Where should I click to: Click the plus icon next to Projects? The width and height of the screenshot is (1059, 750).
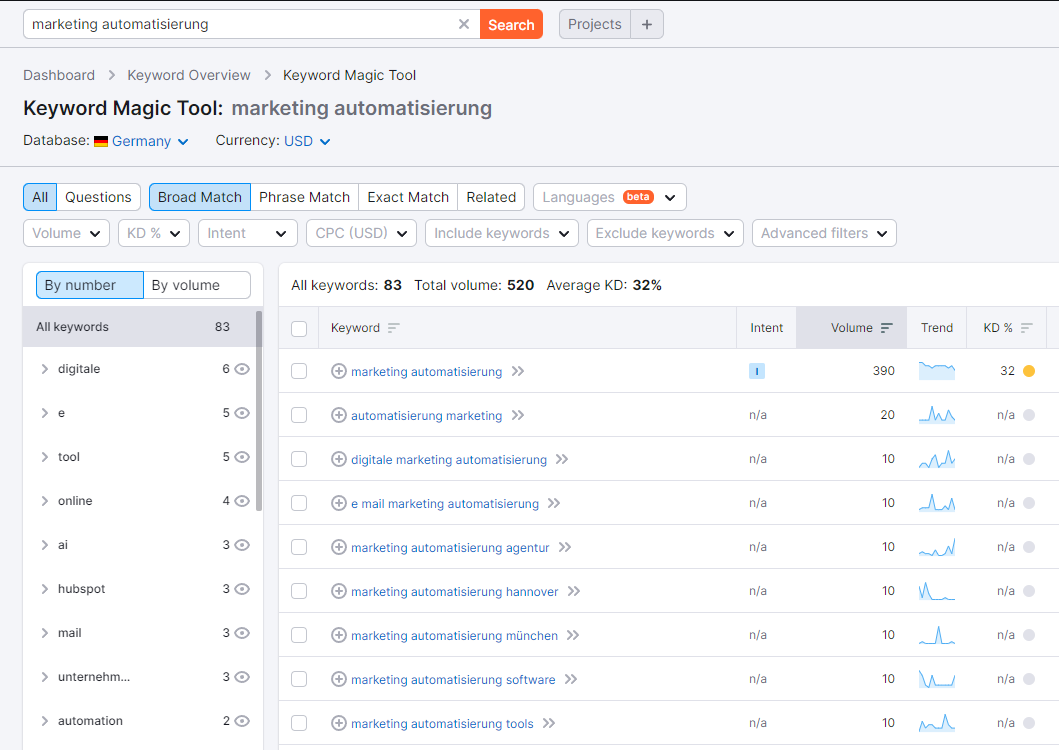tap(648, 24)
